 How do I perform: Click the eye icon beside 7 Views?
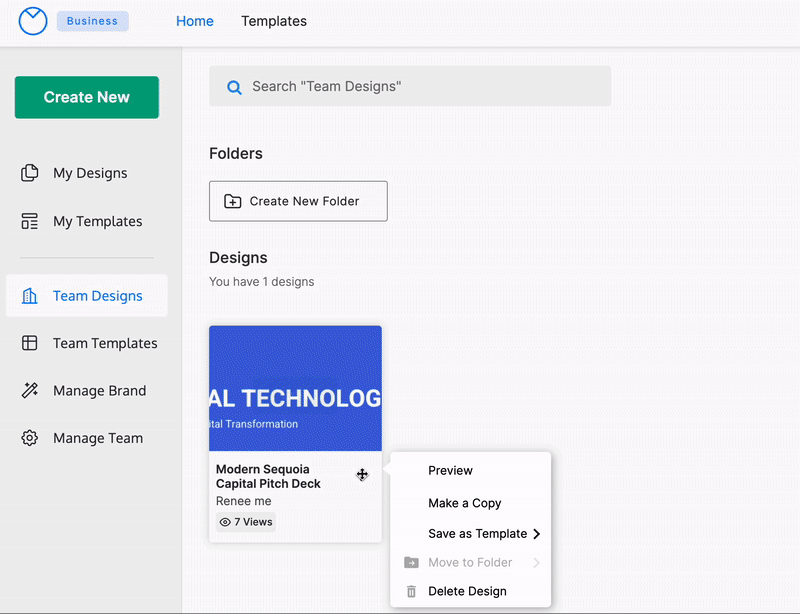(225, 522)
